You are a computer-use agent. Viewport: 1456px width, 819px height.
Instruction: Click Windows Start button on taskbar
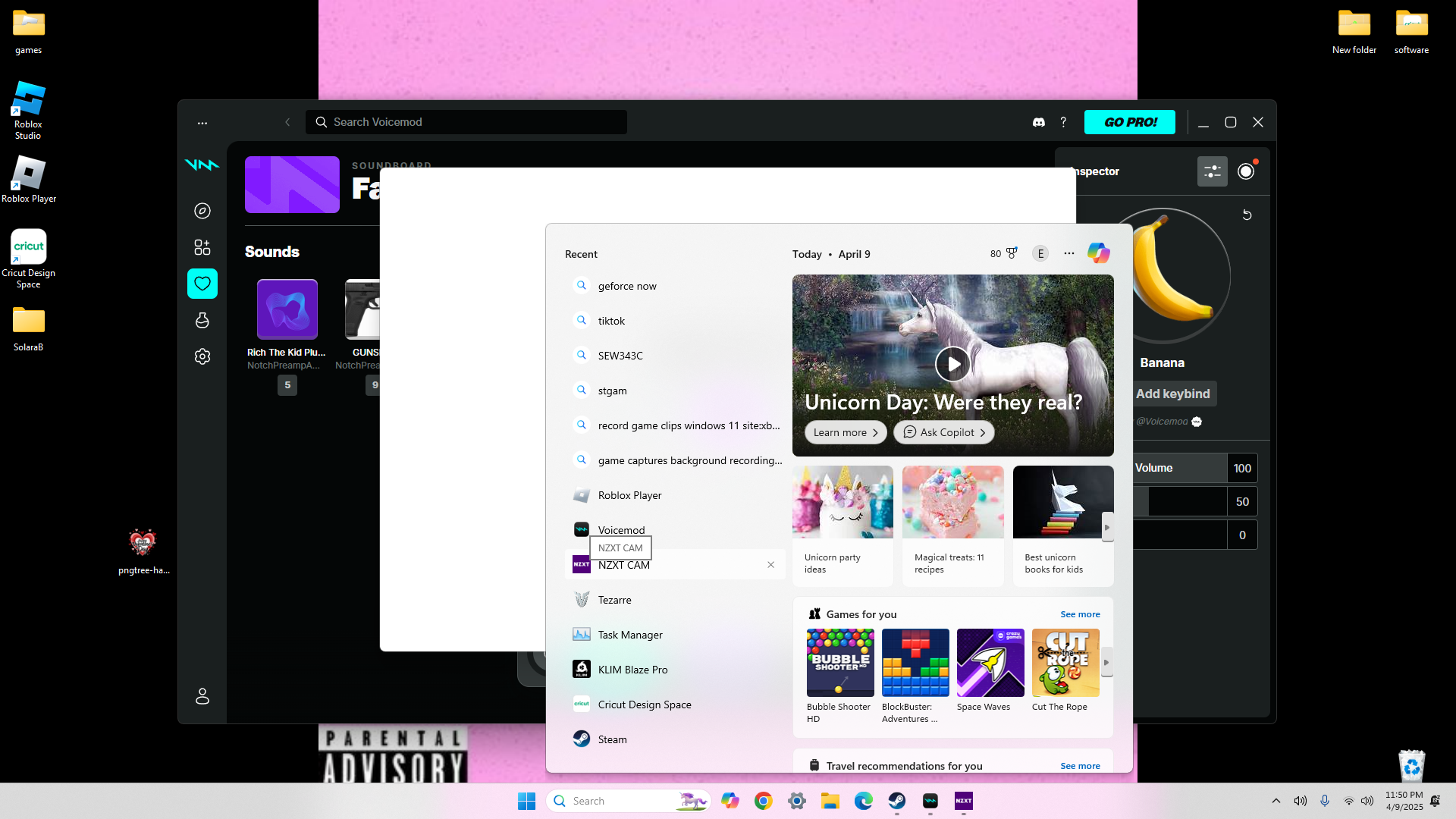coord(527,801)
